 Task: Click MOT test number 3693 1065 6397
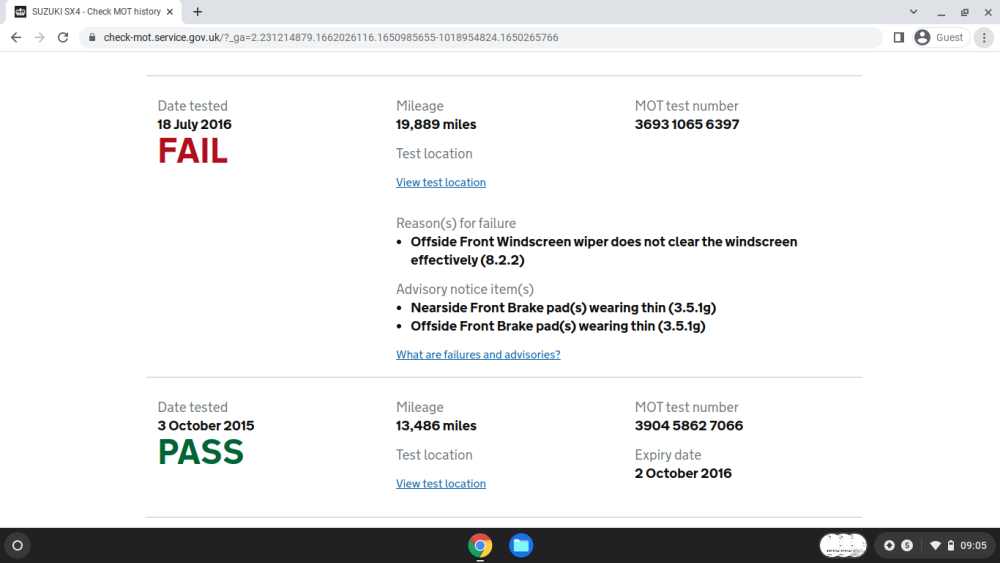coord(687,124)
